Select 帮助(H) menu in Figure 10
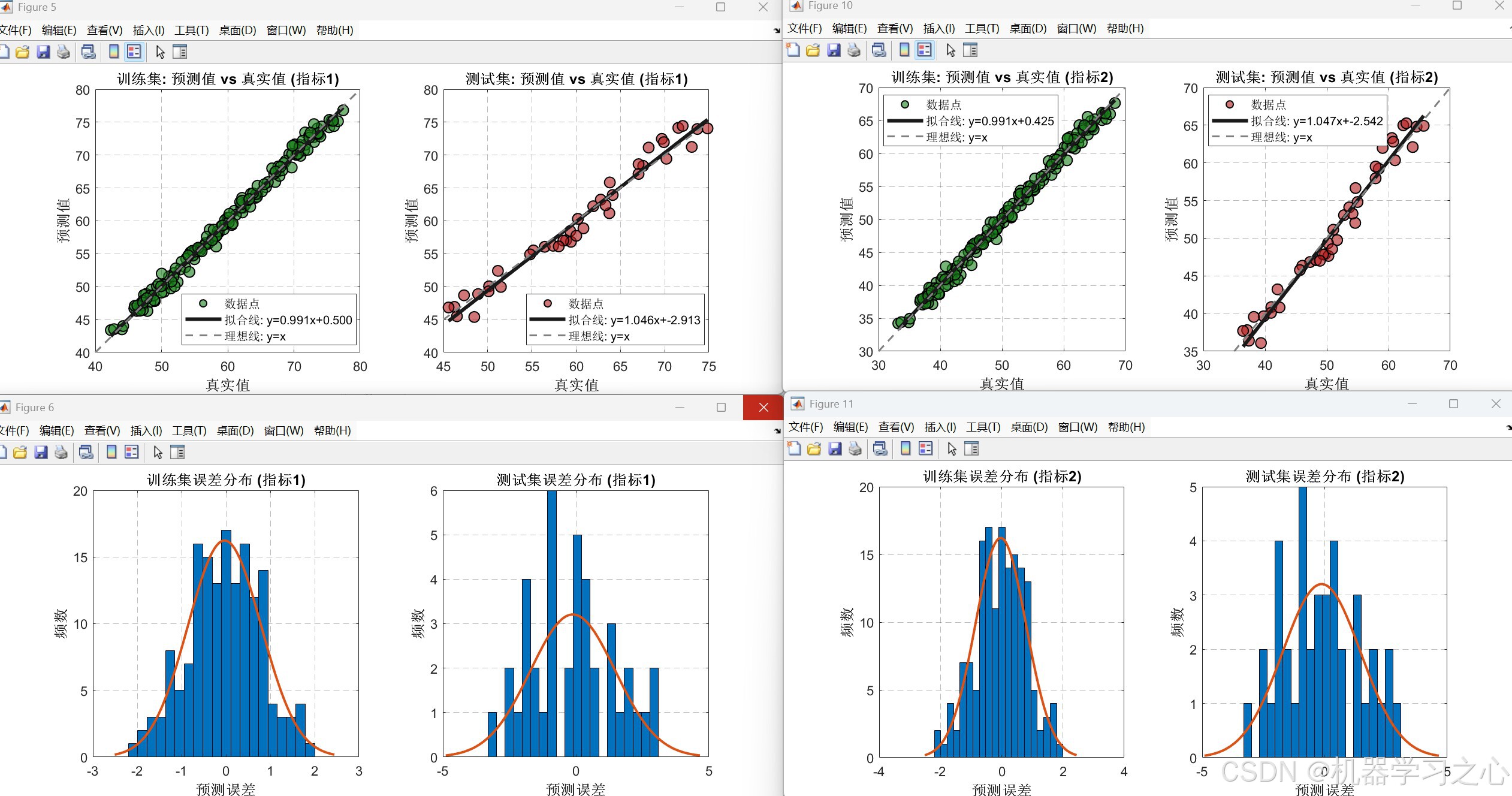This screenshot has width=1512, height=796. pyautogui.click(x=1125, y=28)
